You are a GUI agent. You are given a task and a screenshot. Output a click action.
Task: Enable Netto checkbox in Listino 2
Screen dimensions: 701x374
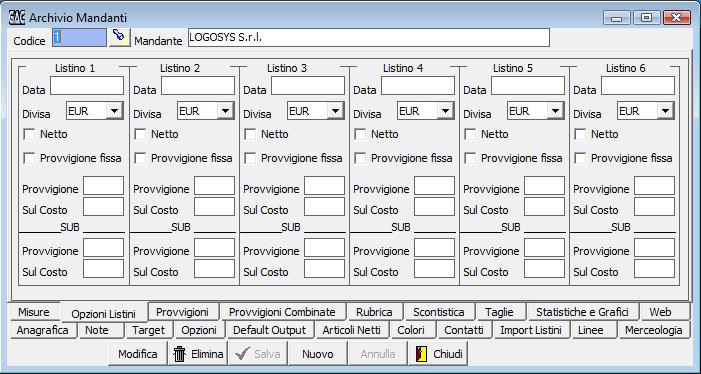click(x=140, y=134)
